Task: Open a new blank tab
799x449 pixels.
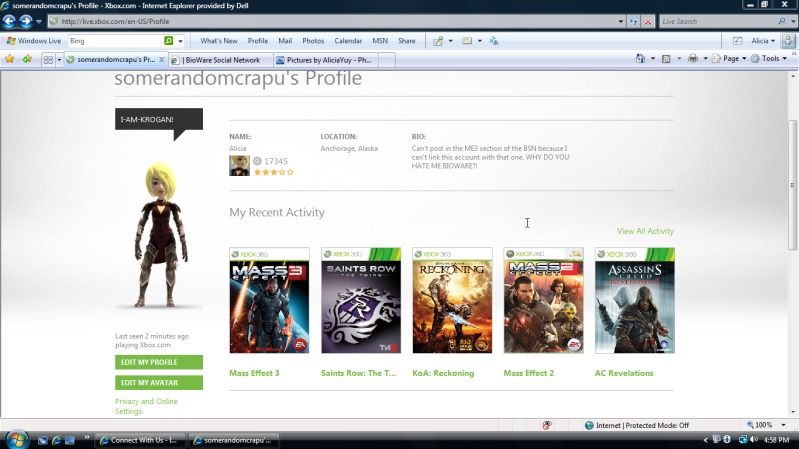Action: coord(387,60)
